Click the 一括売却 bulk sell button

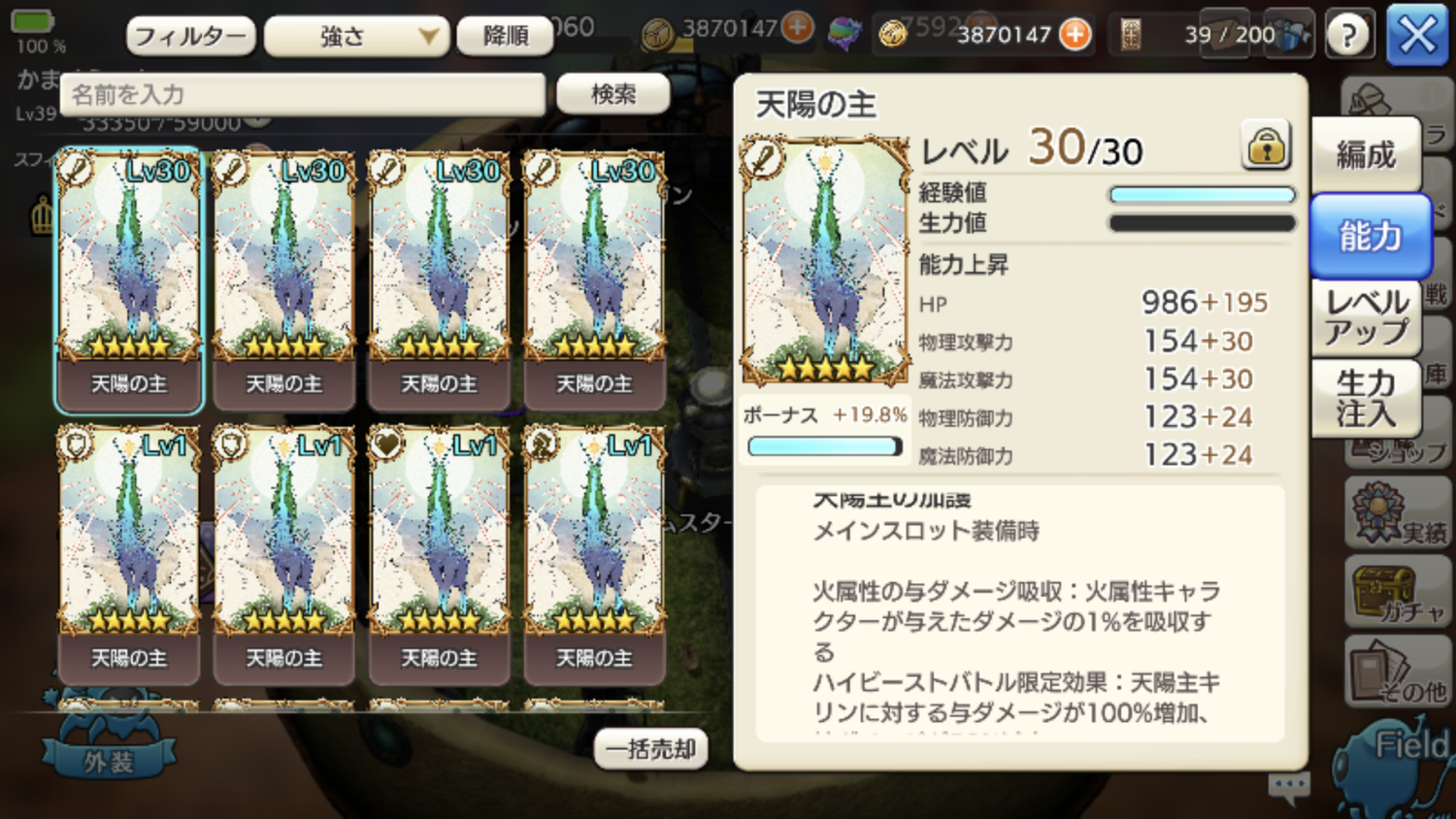tap(650, 749)
